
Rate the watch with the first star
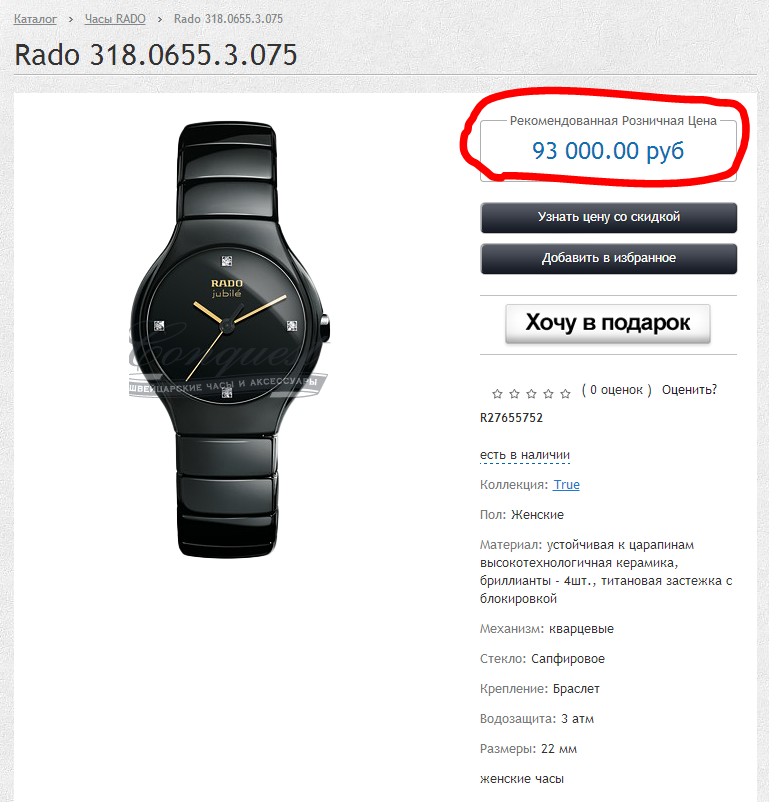(x=497, y=394)
